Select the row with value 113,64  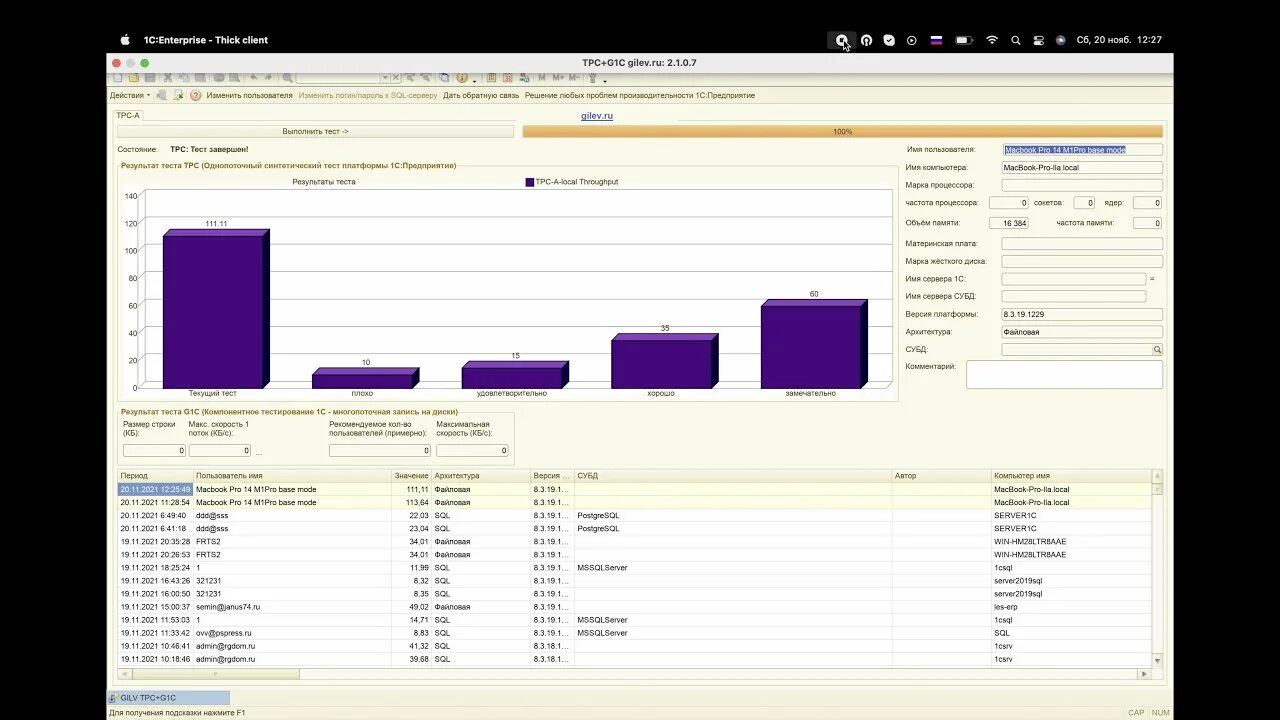635,502
